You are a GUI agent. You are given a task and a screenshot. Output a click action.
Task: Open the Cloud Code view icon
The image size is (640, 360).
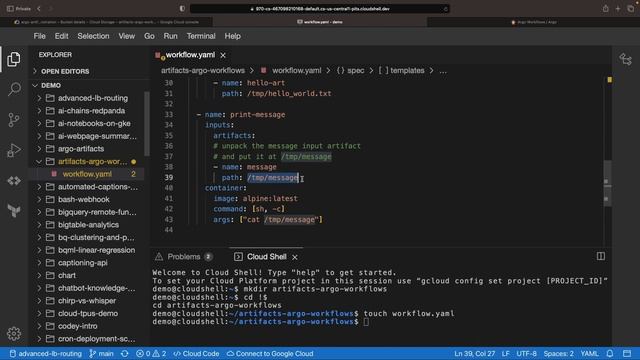14,180
